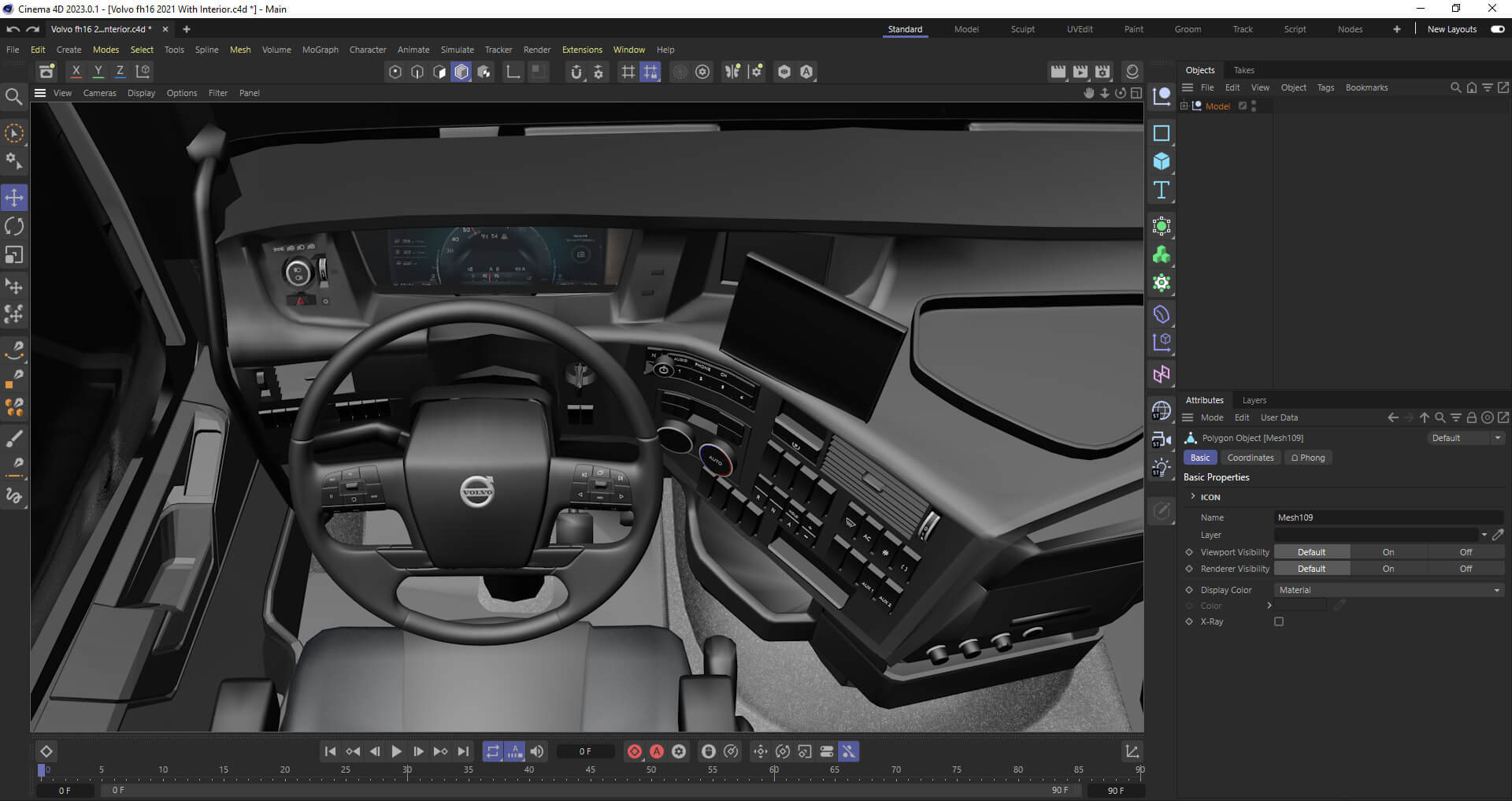Click the Text spline tool icon

pos(1161,190)
